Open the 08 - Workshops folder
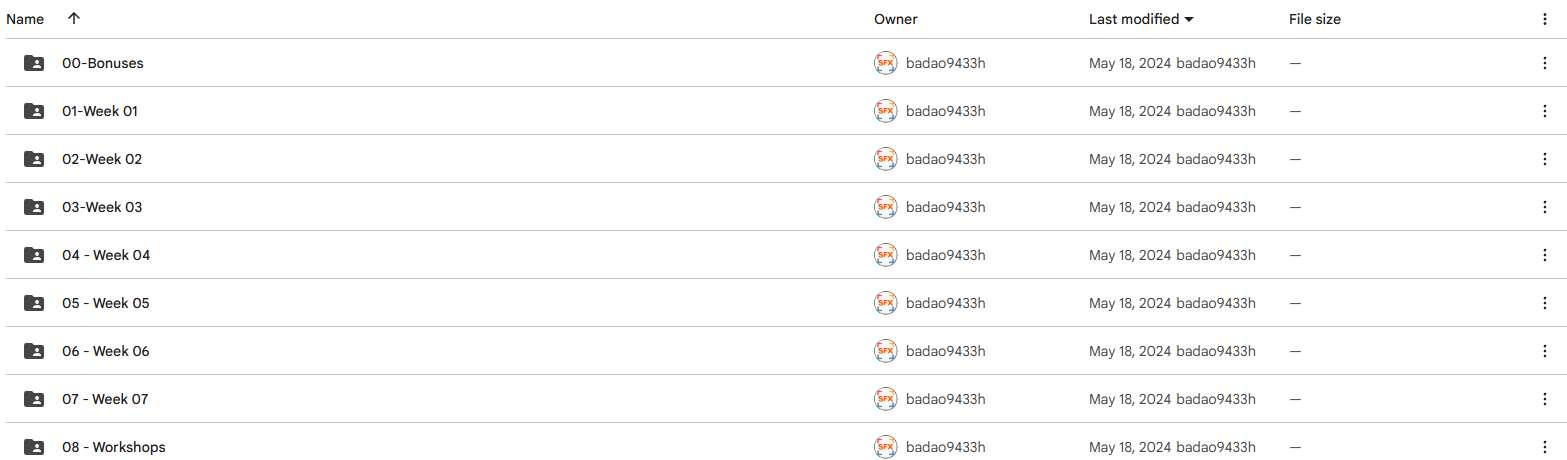Screen dimensions: 1567x460 pyautogui.click(x=114, y=447)
